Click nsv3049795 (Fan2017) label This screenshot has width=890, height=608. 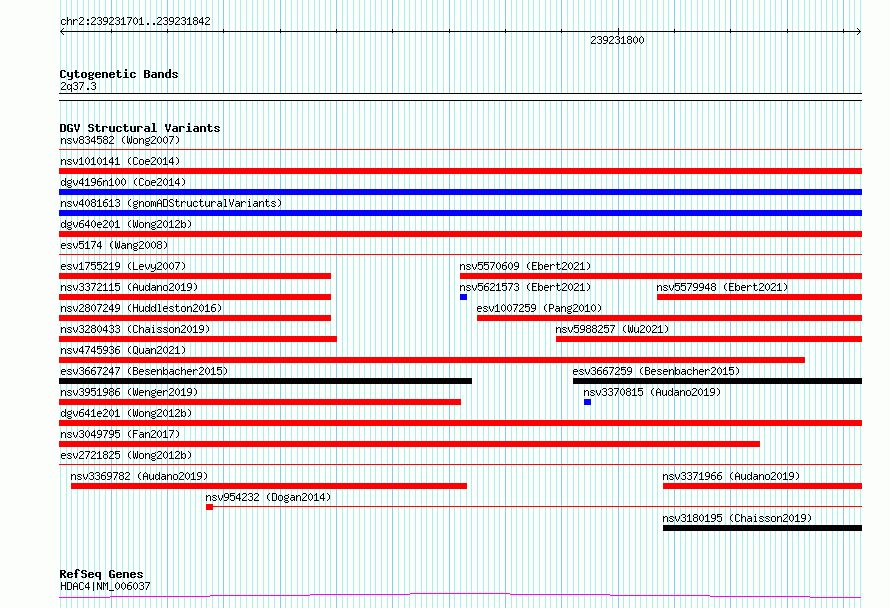pyautogui.click(x=120, y=434)
